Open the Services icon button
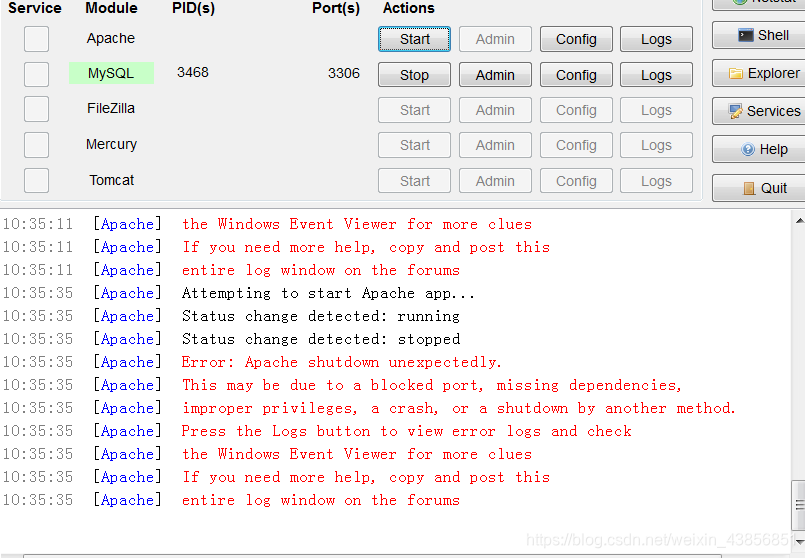 click(736, 111)
